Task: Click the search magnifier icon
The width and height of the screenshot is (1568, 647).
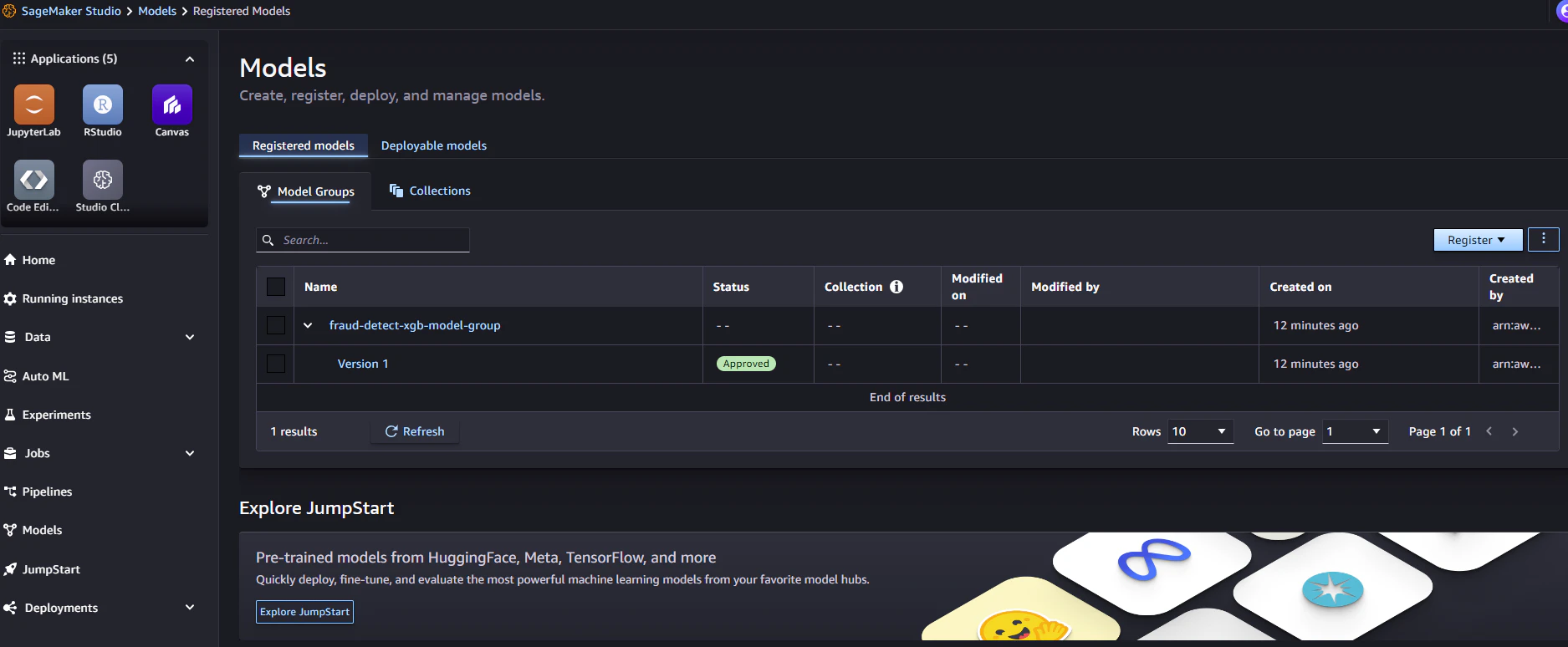Action: point(268,240)
